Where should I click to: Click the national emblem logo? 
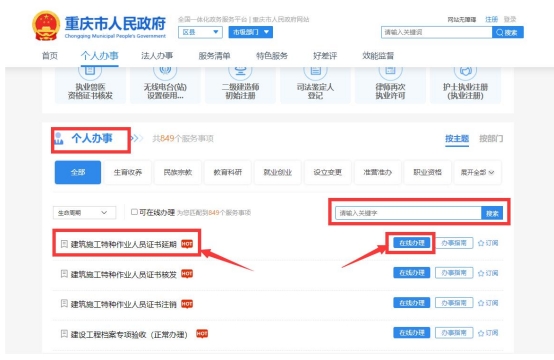[x=46, y=25]
